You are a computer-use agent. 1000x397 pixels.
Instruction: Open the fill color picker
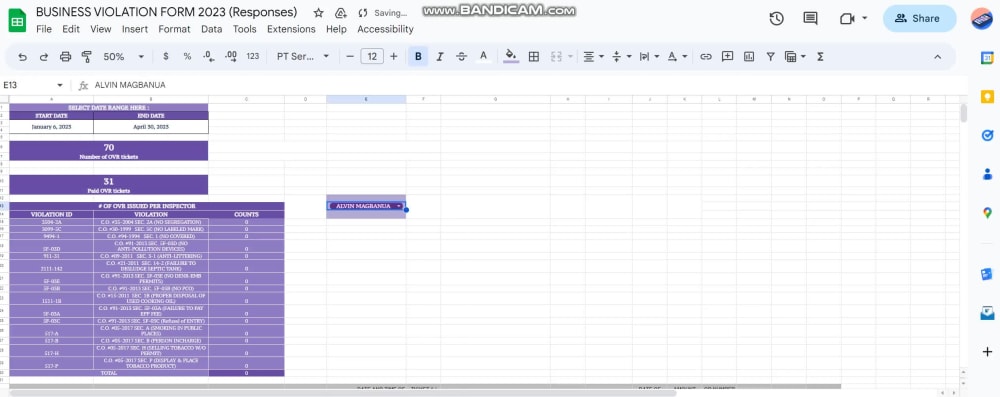coord(511,56)
